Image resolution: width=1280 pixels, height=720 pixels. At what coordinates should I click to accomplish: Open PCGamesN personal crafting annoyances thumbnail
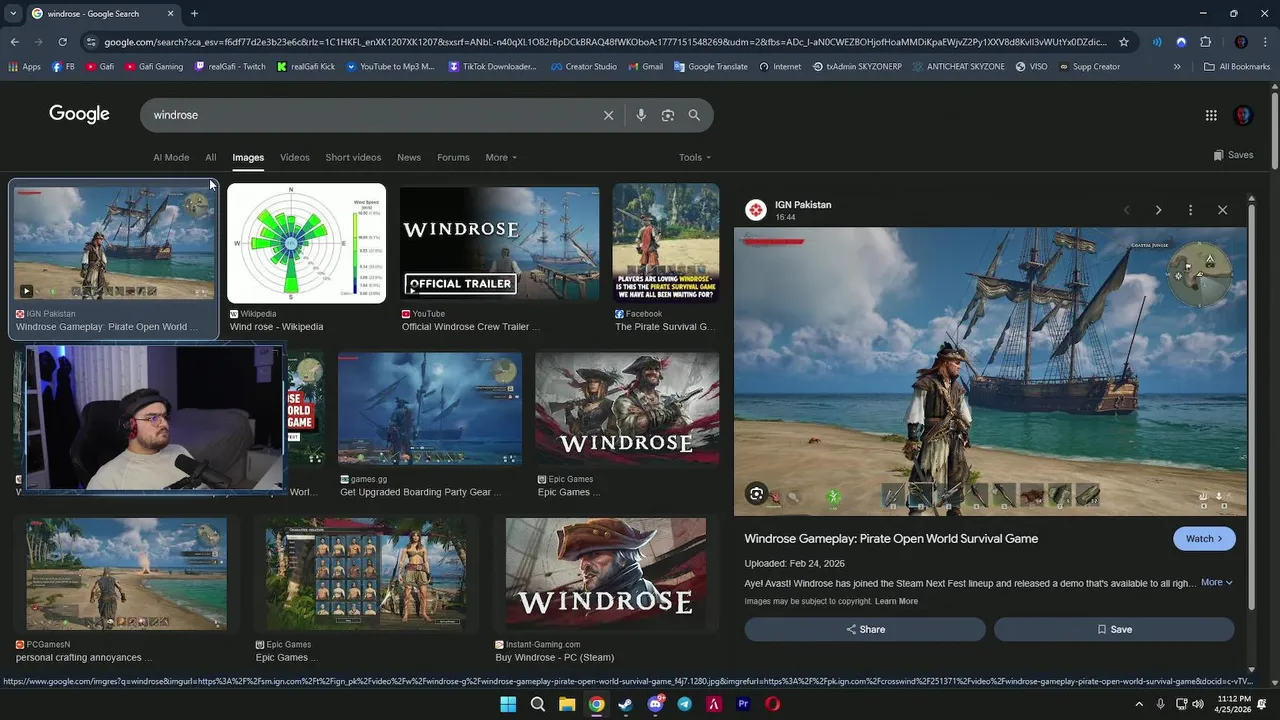[x=126, y=574]
